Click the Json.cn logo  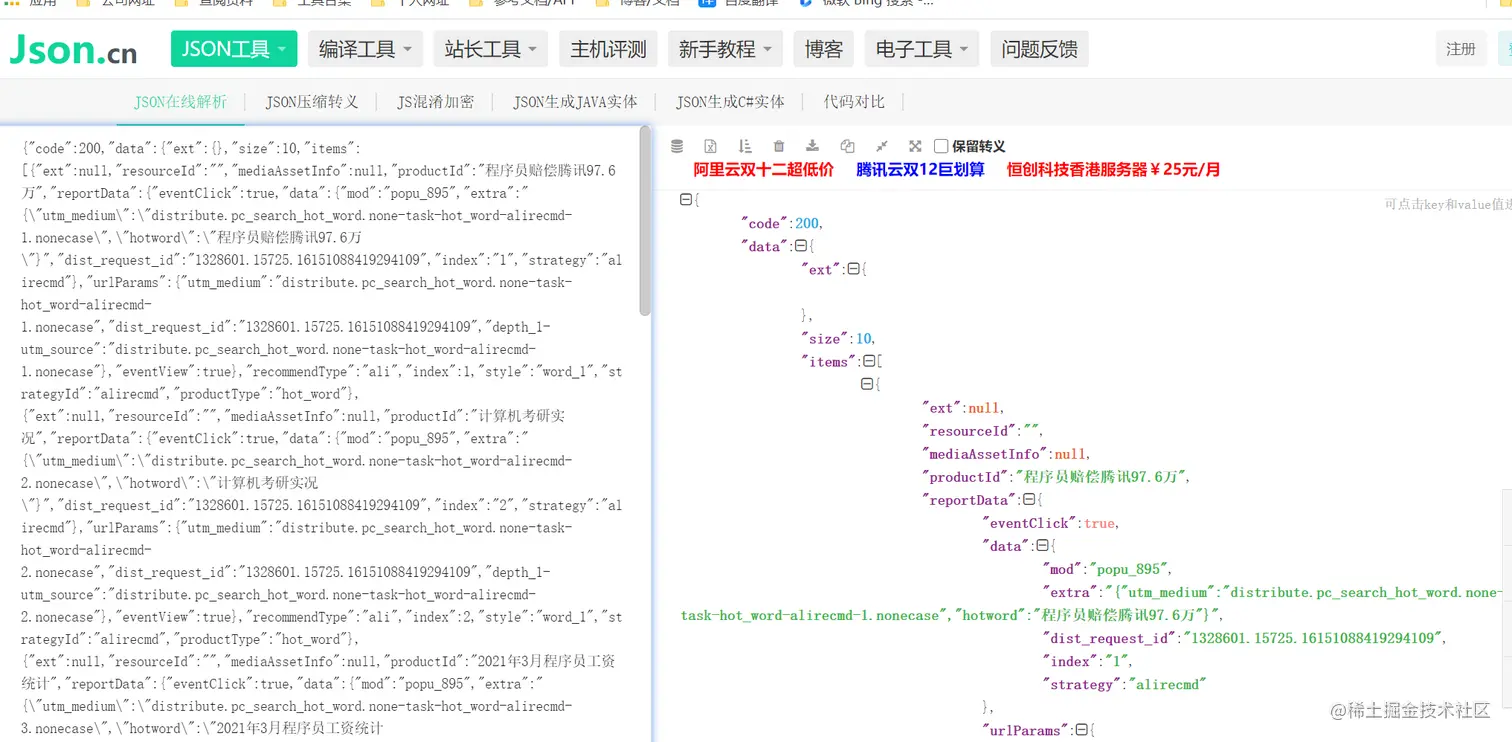tap(74, 49)
